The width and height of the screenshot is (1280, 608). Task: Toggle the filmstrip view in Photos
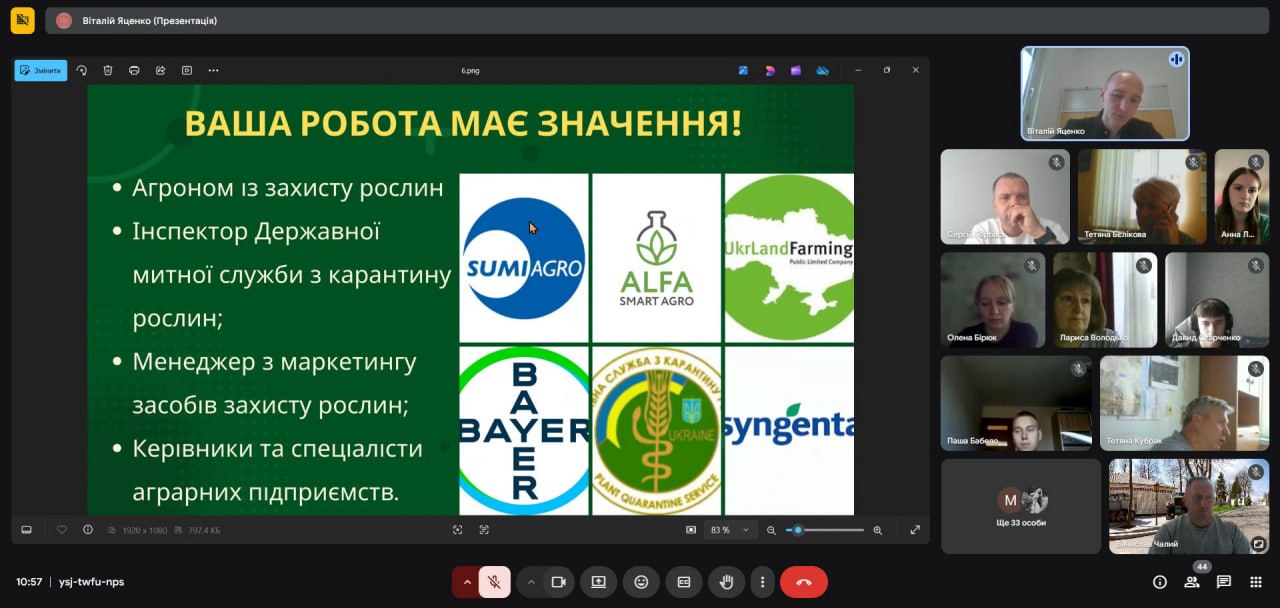tap(27, 530)
